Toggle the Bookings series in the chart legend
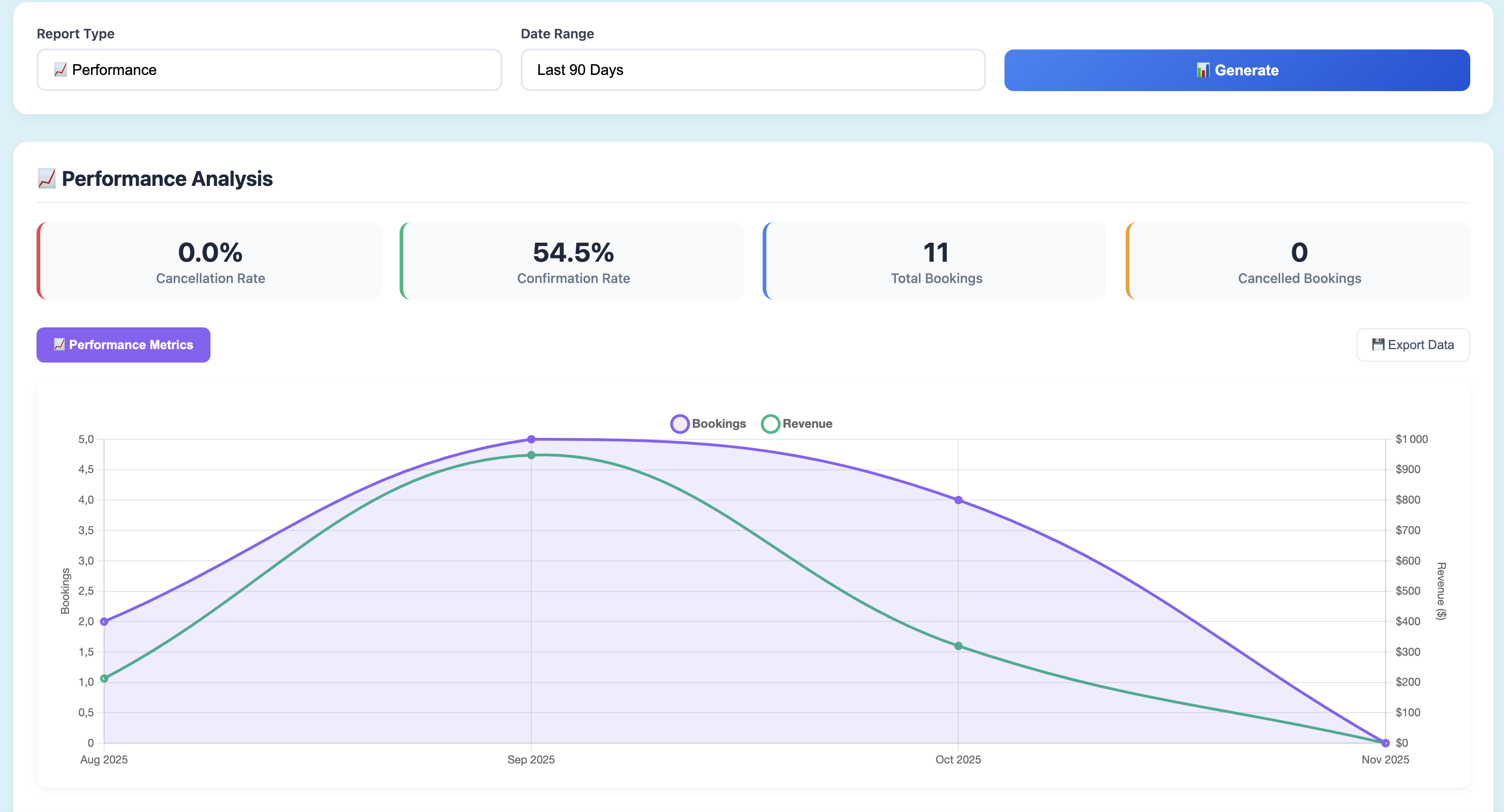Viewport: 1504px width, 812px height. point(708,423)
